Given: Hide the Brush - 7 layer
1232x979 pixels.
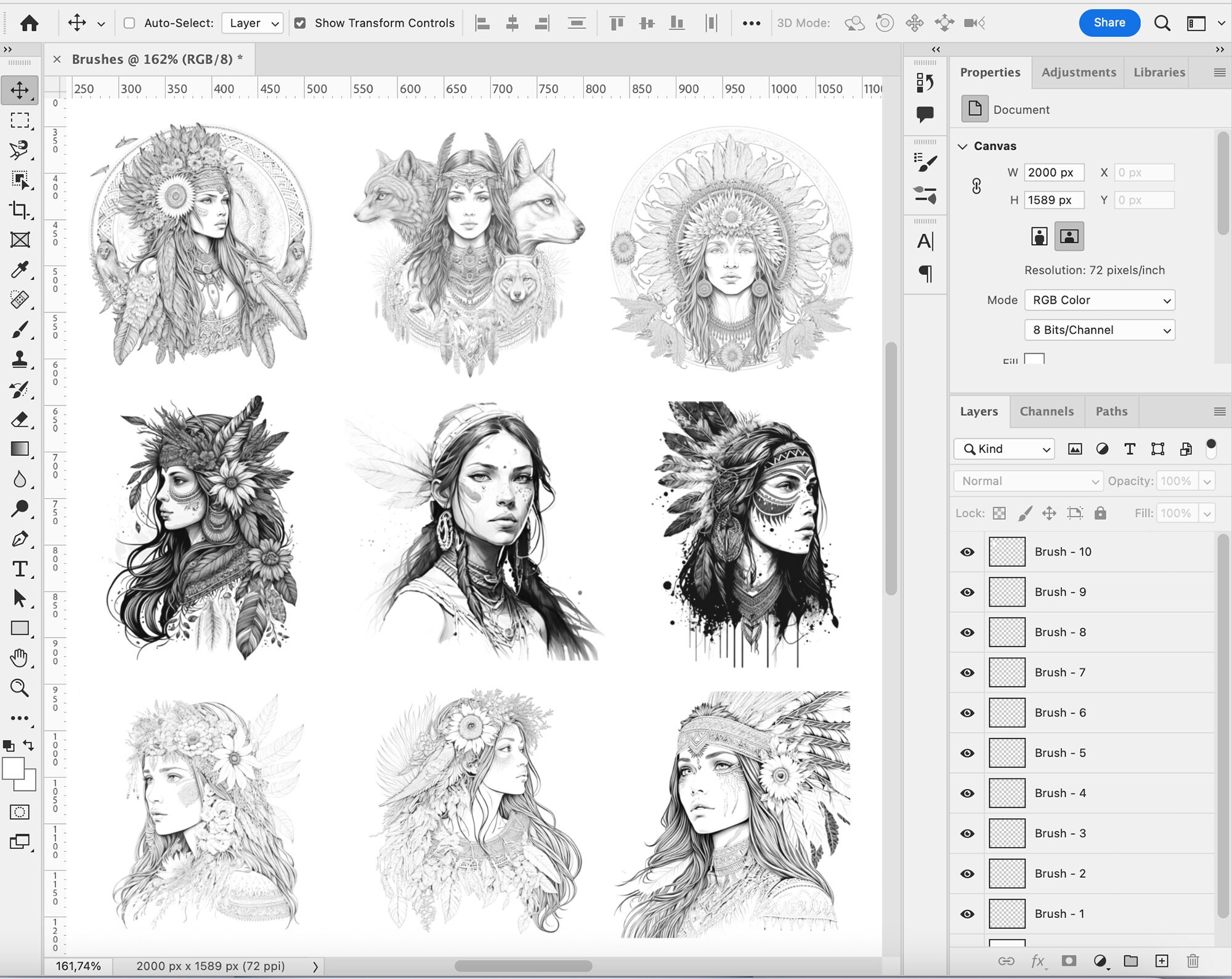Looking at the screenshot, I should pos(967,672).
